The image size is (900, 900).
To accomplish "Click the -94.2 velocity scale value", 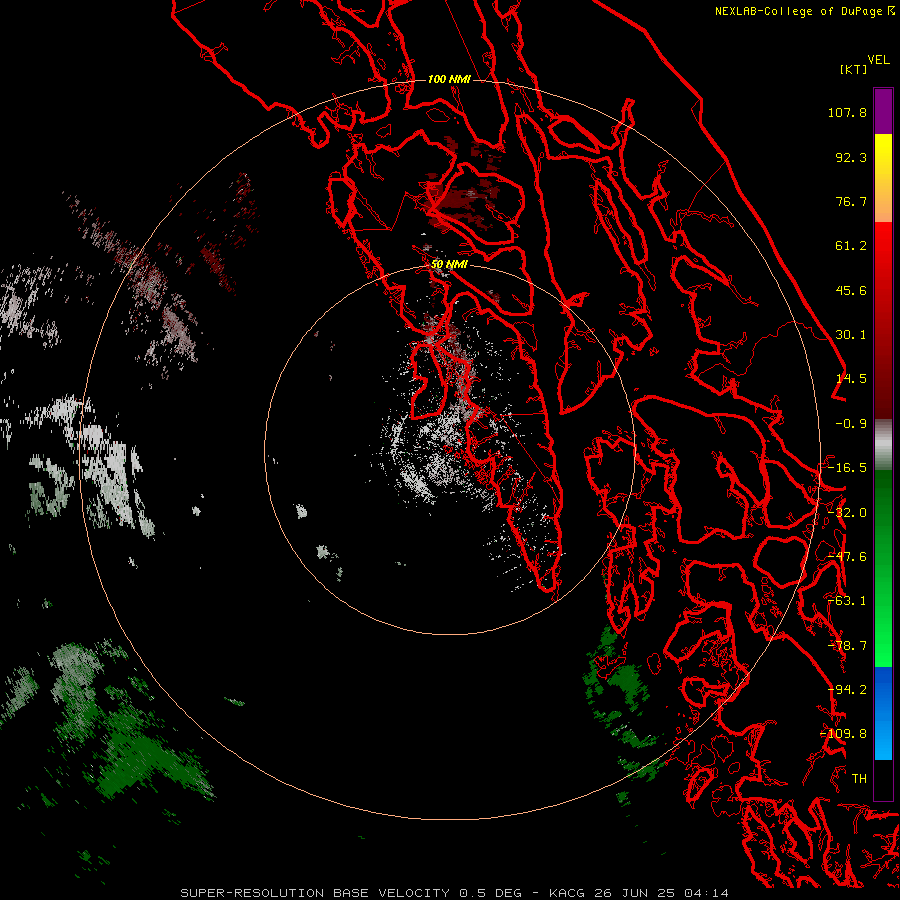I will (847, 690).
